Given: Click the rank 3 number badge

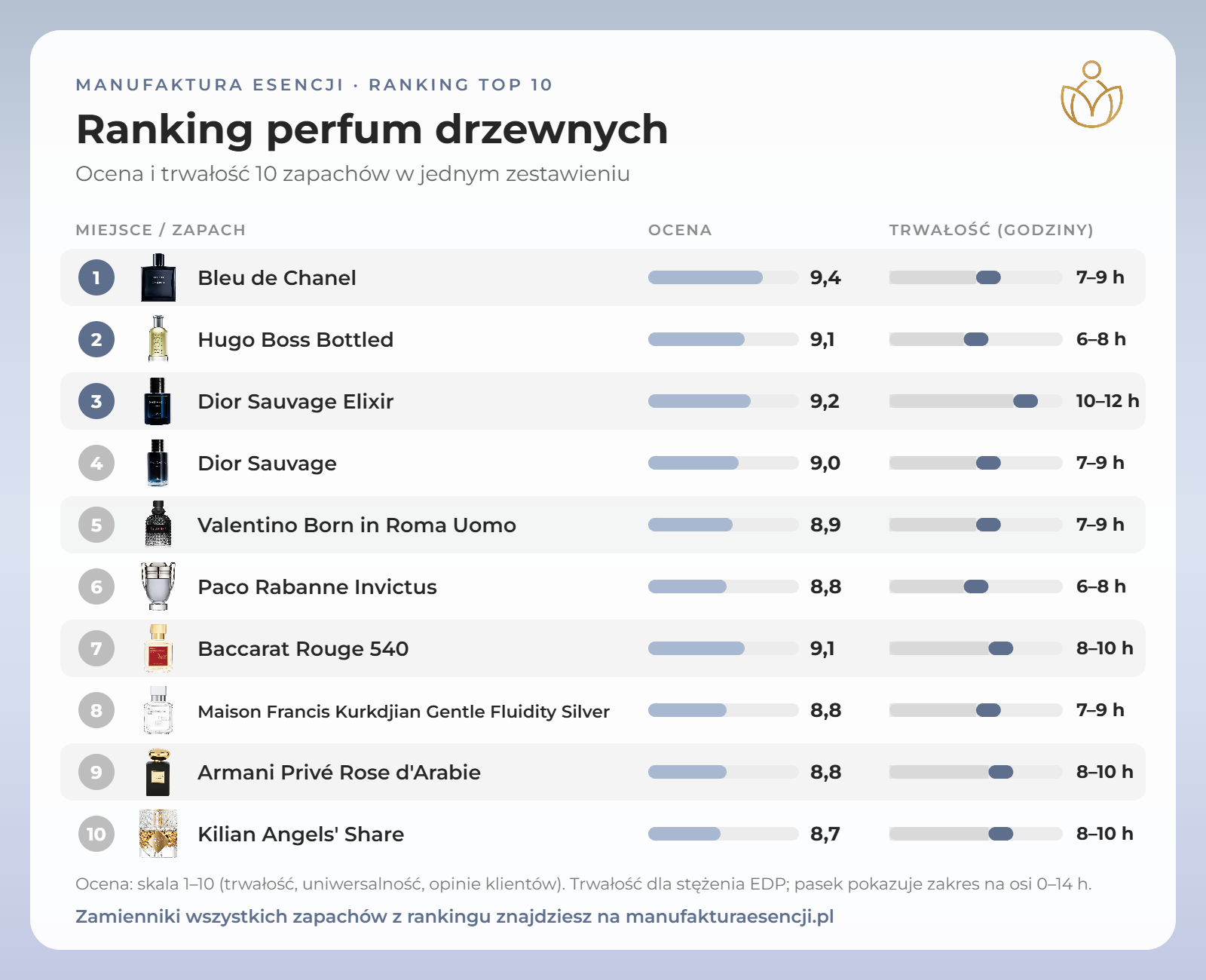Looking at the screenshot, I should pos(96,401).
